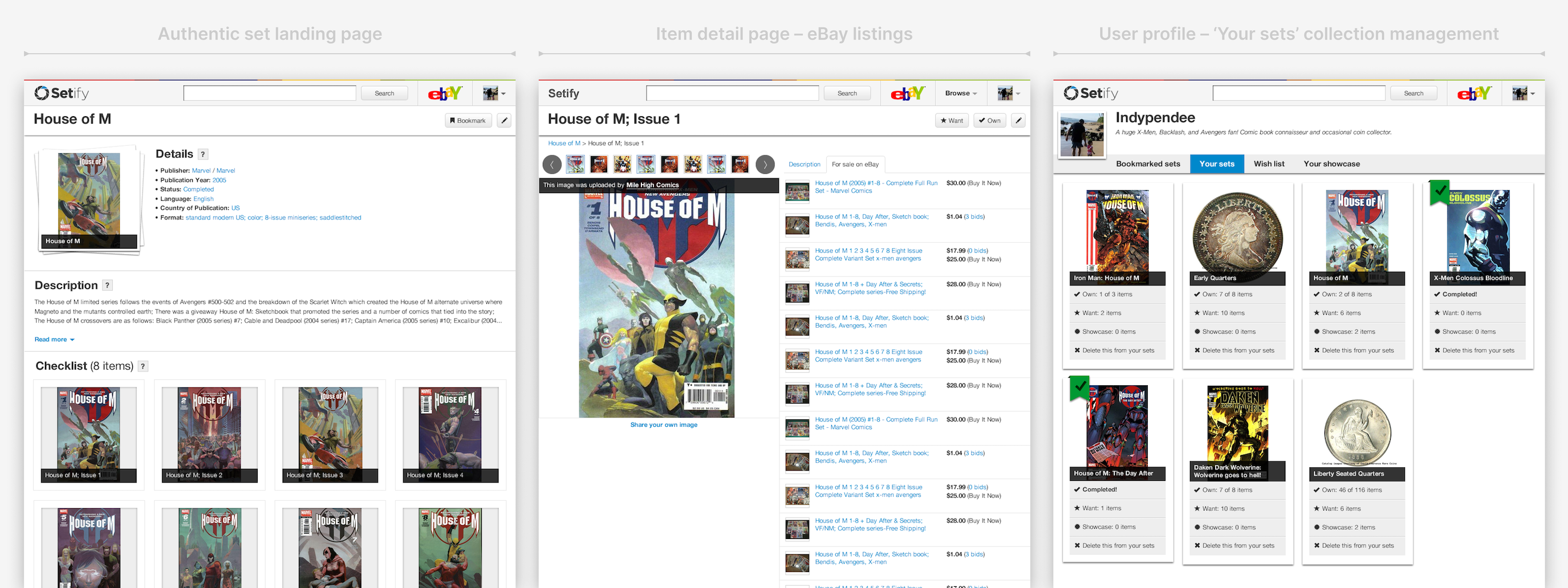Click the Country of Publication US link
Viewport: 1568px width, 588px height.
235,208
